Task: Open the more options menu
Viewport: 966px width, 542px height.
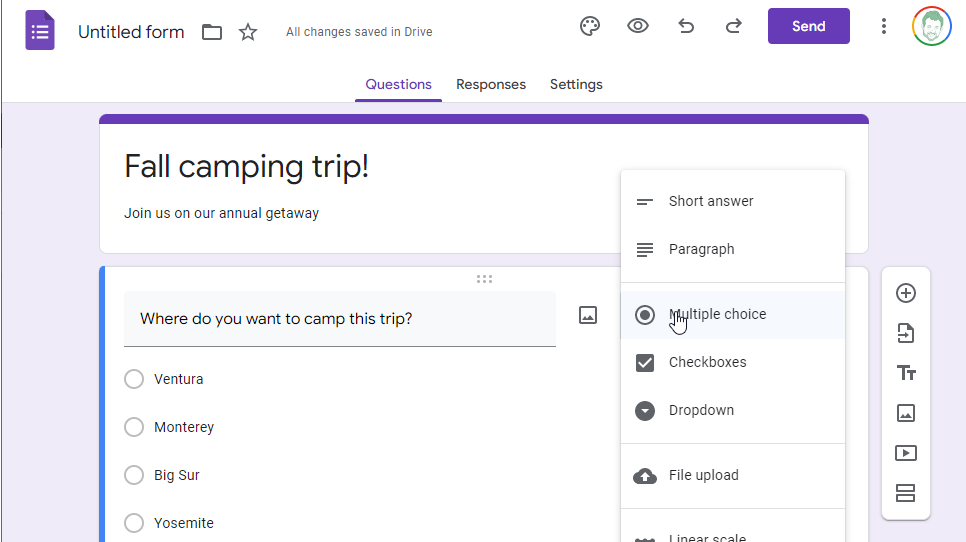Action: click(883, 27)
